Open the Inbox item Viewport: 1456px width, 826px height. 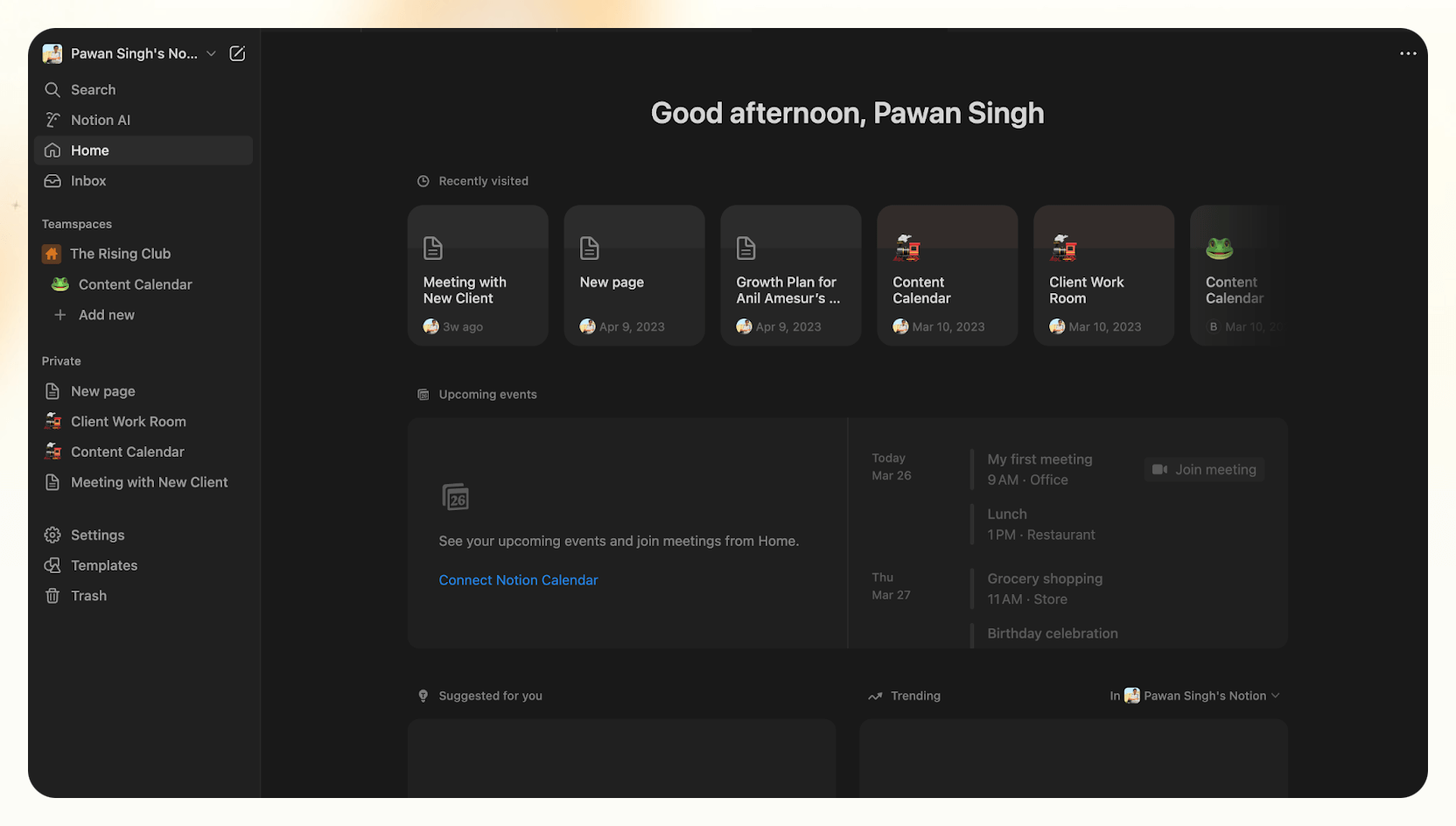coord(143,180)
